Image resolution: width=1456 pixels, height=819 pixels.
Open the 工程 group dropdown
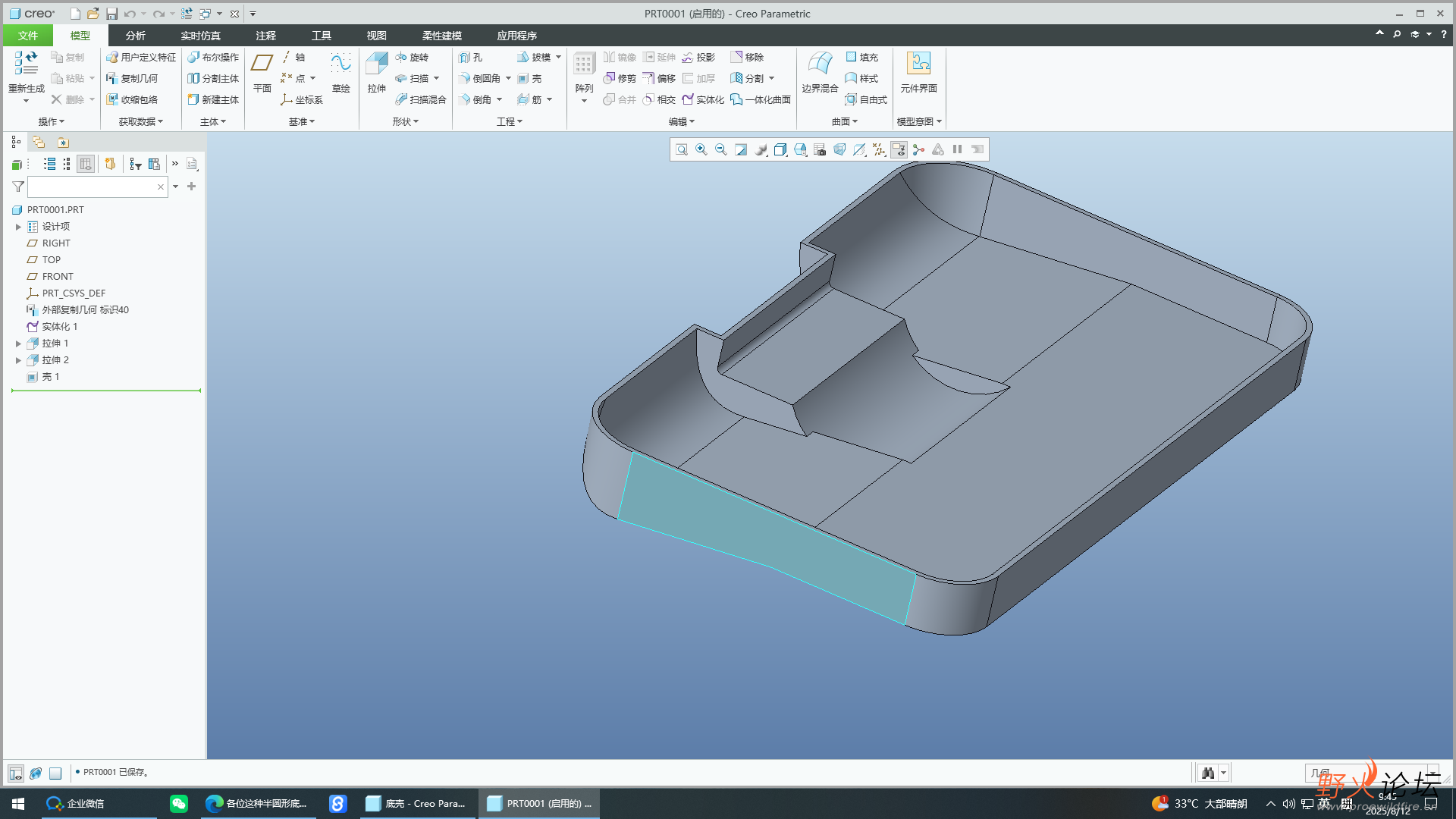tap(510, 121)
